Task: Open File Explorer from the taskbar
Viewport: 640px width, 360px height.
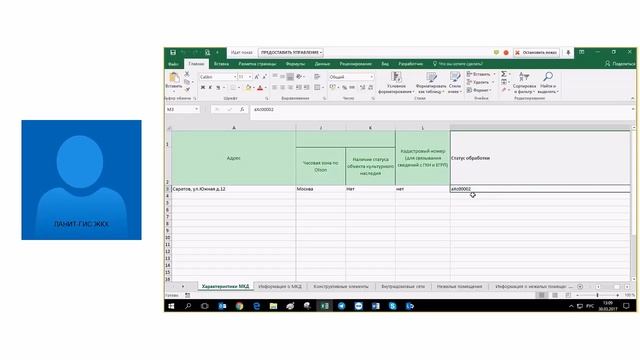Action: tap(273, 306)
